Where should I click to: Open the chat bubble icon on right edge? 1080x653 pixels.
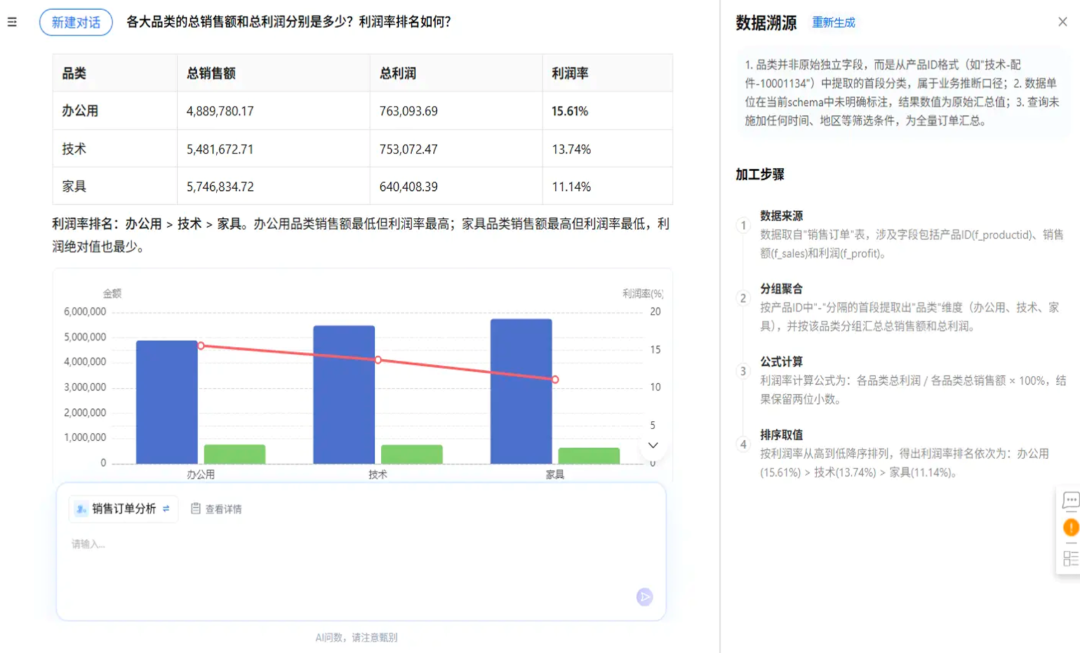[1070, 500]
